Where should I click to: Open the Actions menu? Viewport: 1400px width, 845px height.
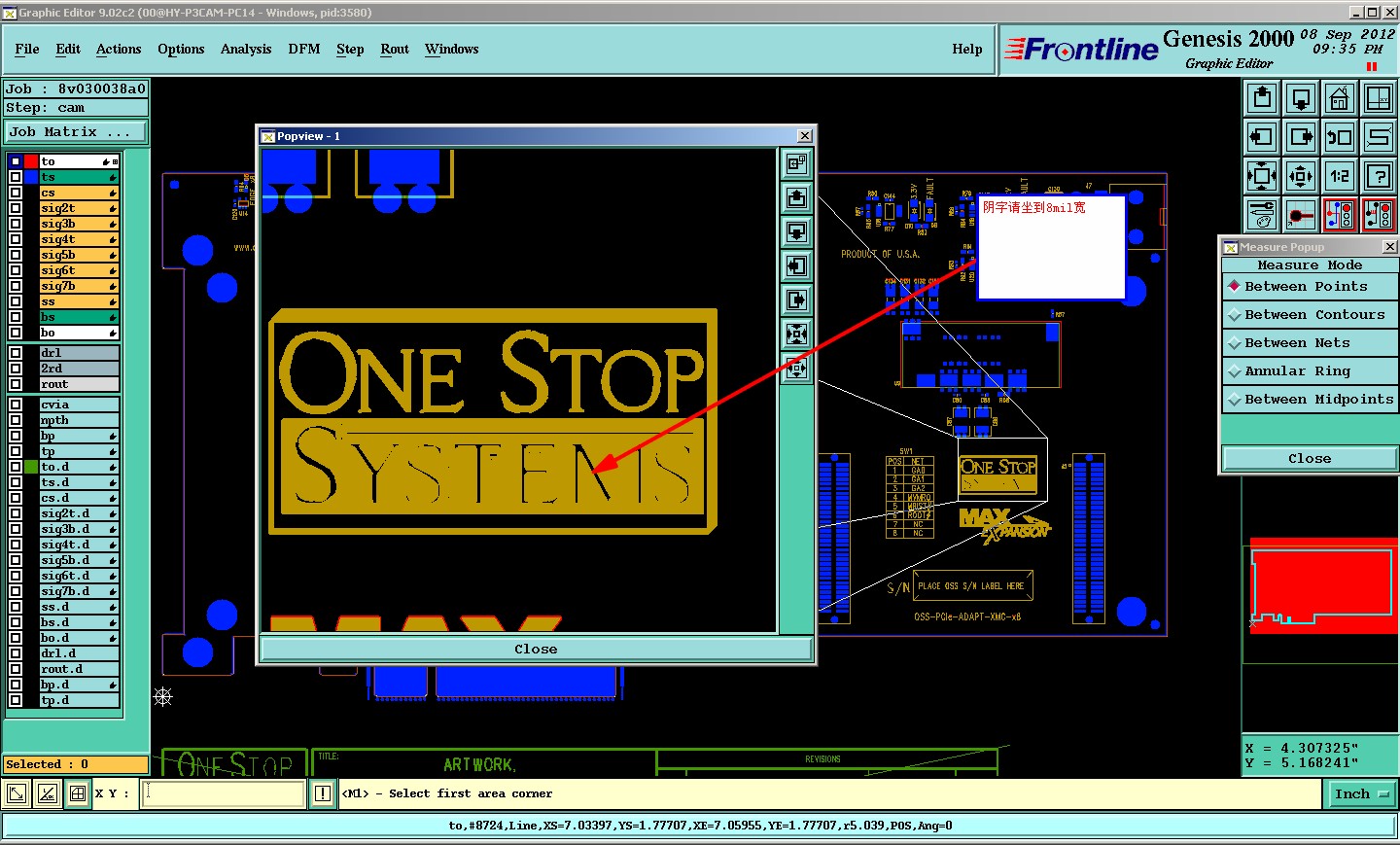(119, 49)
